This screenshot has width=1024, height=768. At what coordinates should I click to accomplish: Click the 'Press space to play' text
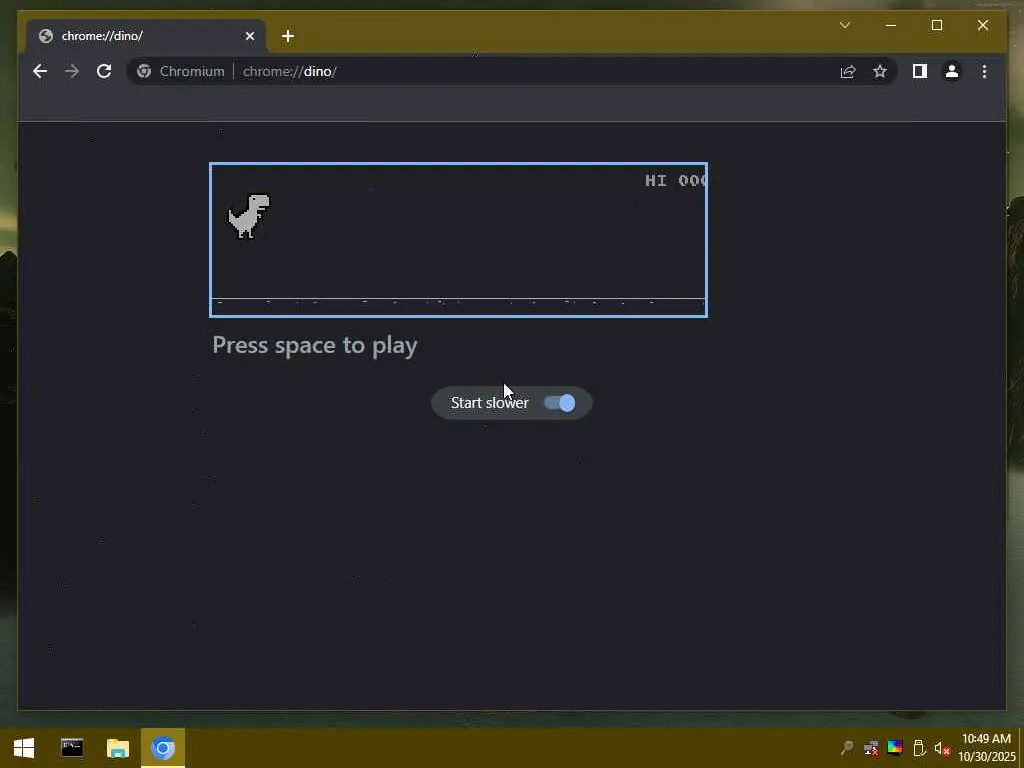(x=315, y=345)
